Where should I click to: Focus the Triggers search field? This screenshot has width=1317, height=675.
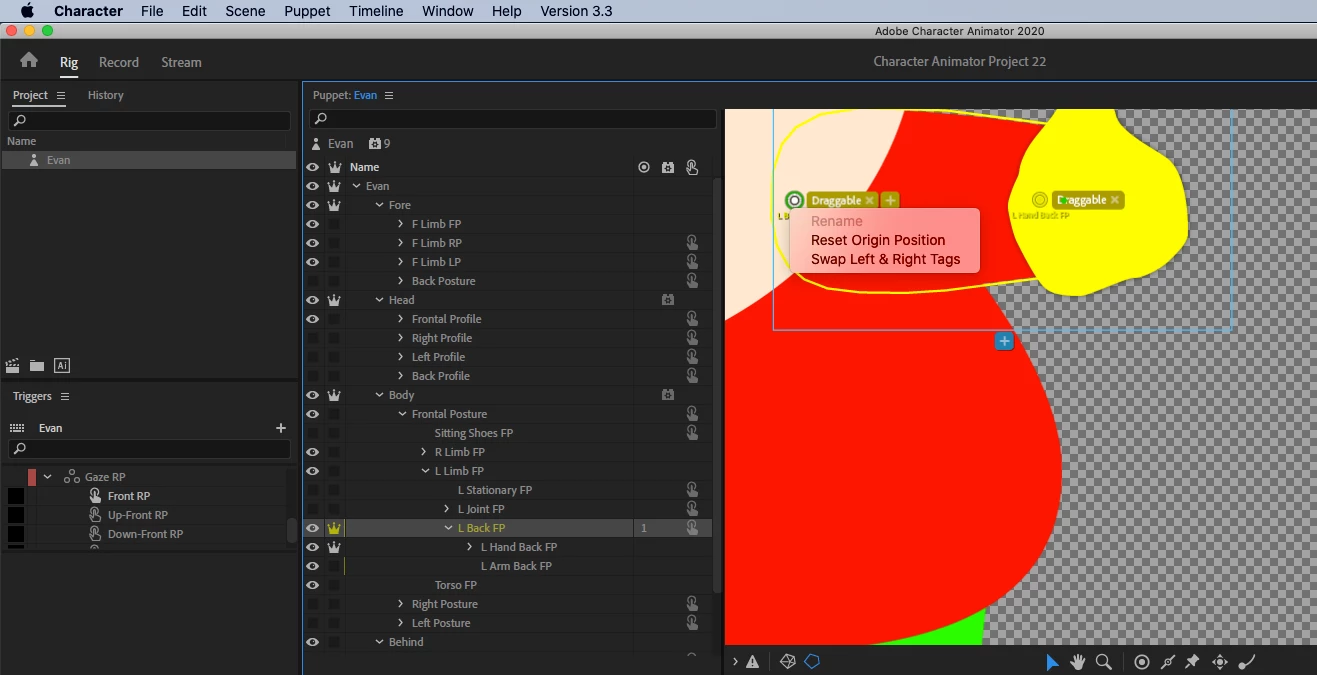pyautogui.click(x=150, y=449)
